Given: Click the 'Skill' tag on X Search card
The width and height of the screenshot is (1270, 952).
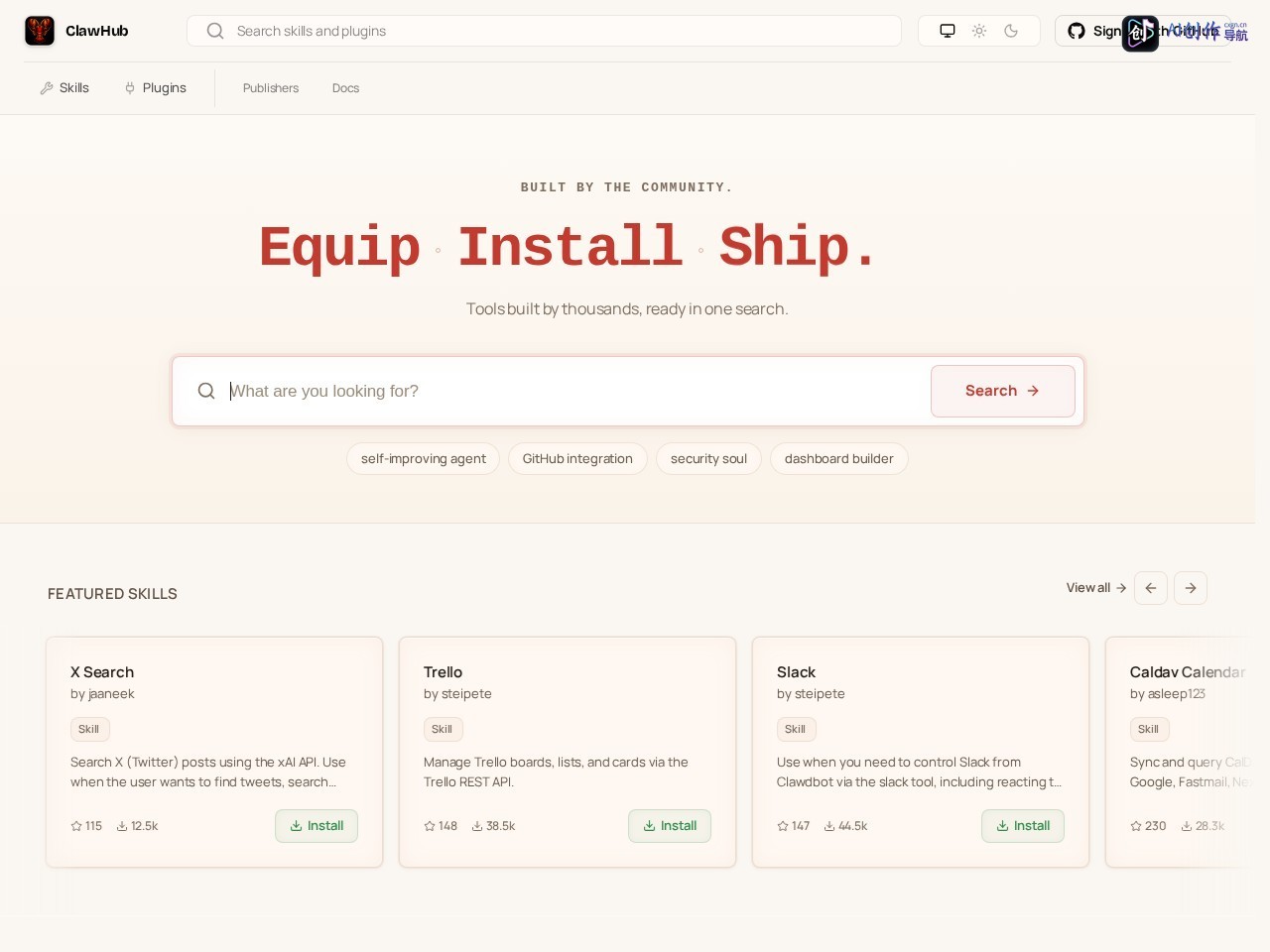Looking at the screenshot, I should point(89,730).
